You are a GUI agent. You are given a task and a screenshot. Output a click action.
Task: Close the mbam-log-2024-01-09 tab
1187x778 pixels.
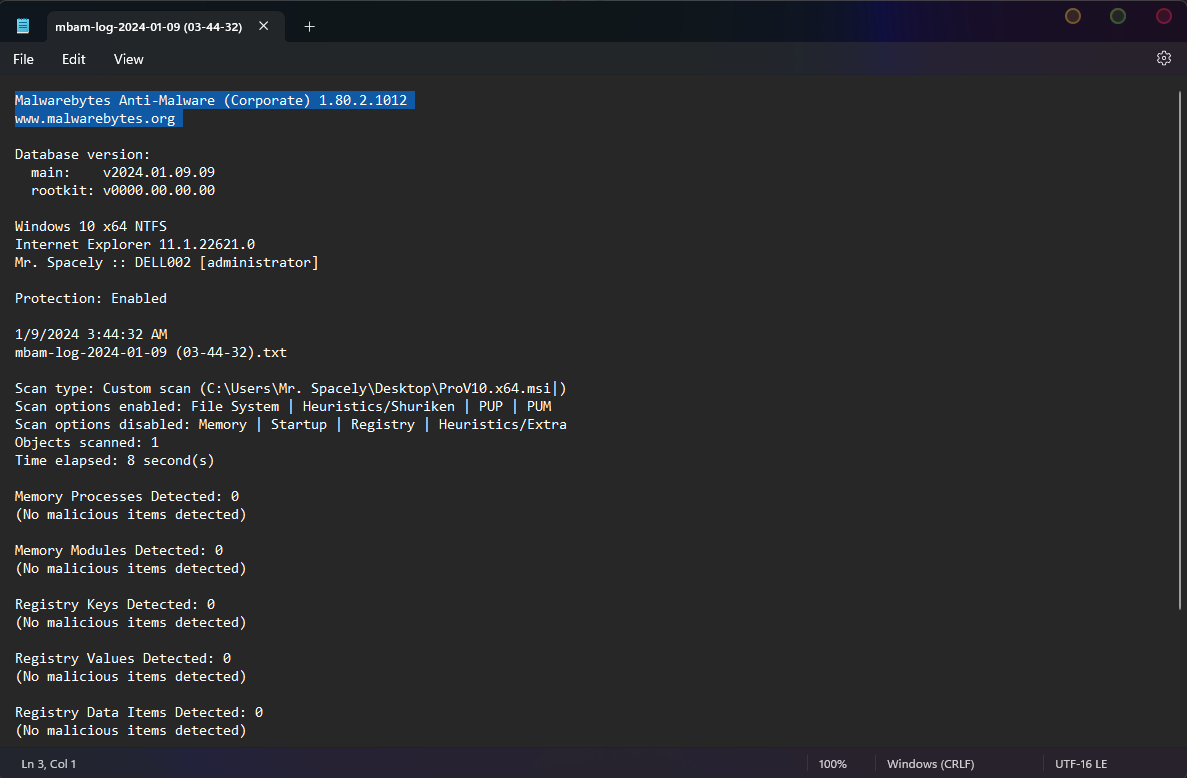pyautogui.click(x=263, y=26)
